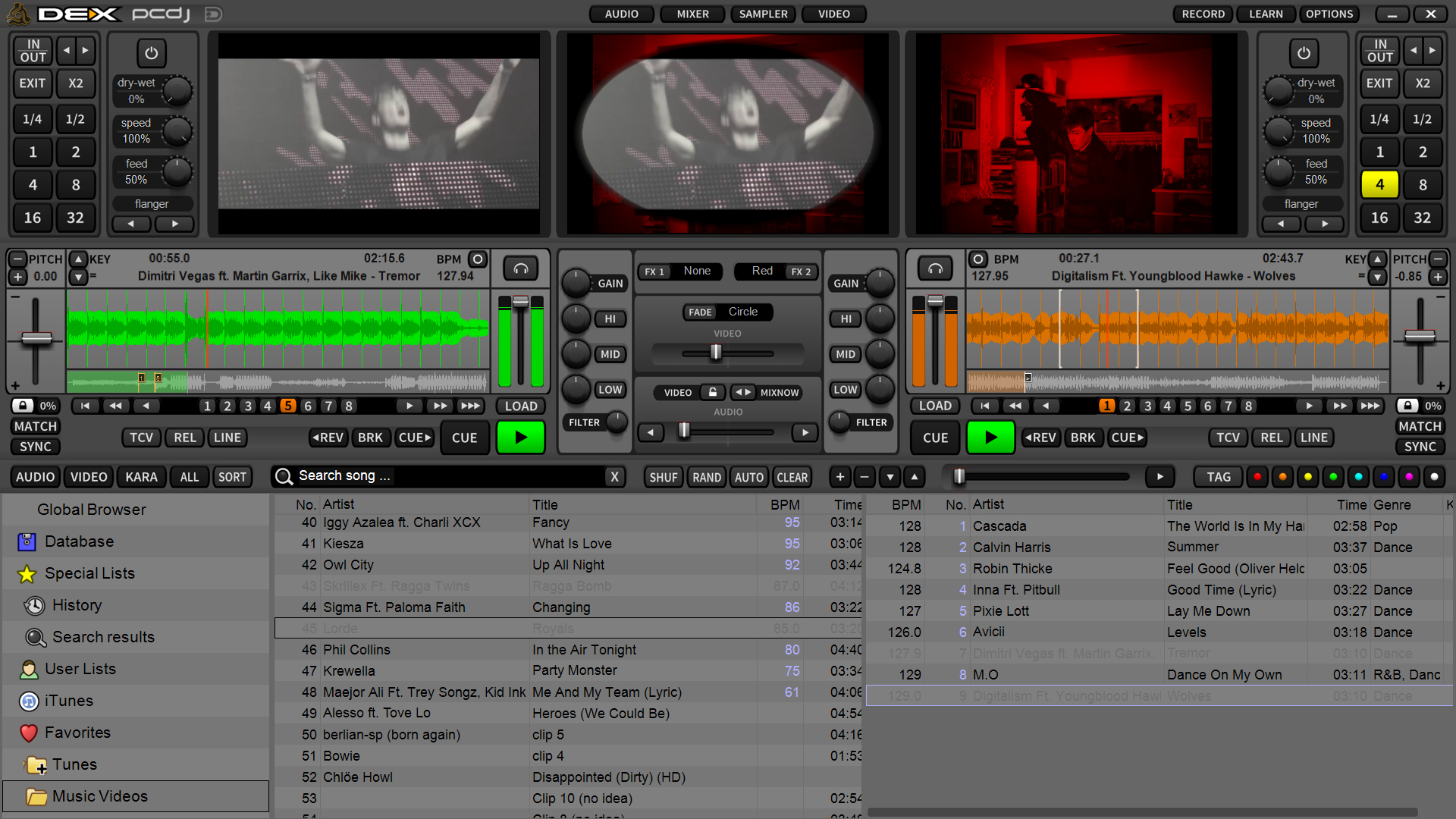The width and height of the screenshot is (1456, 819).
Task: Click the RECORD button
Action: pos(1203,14)
